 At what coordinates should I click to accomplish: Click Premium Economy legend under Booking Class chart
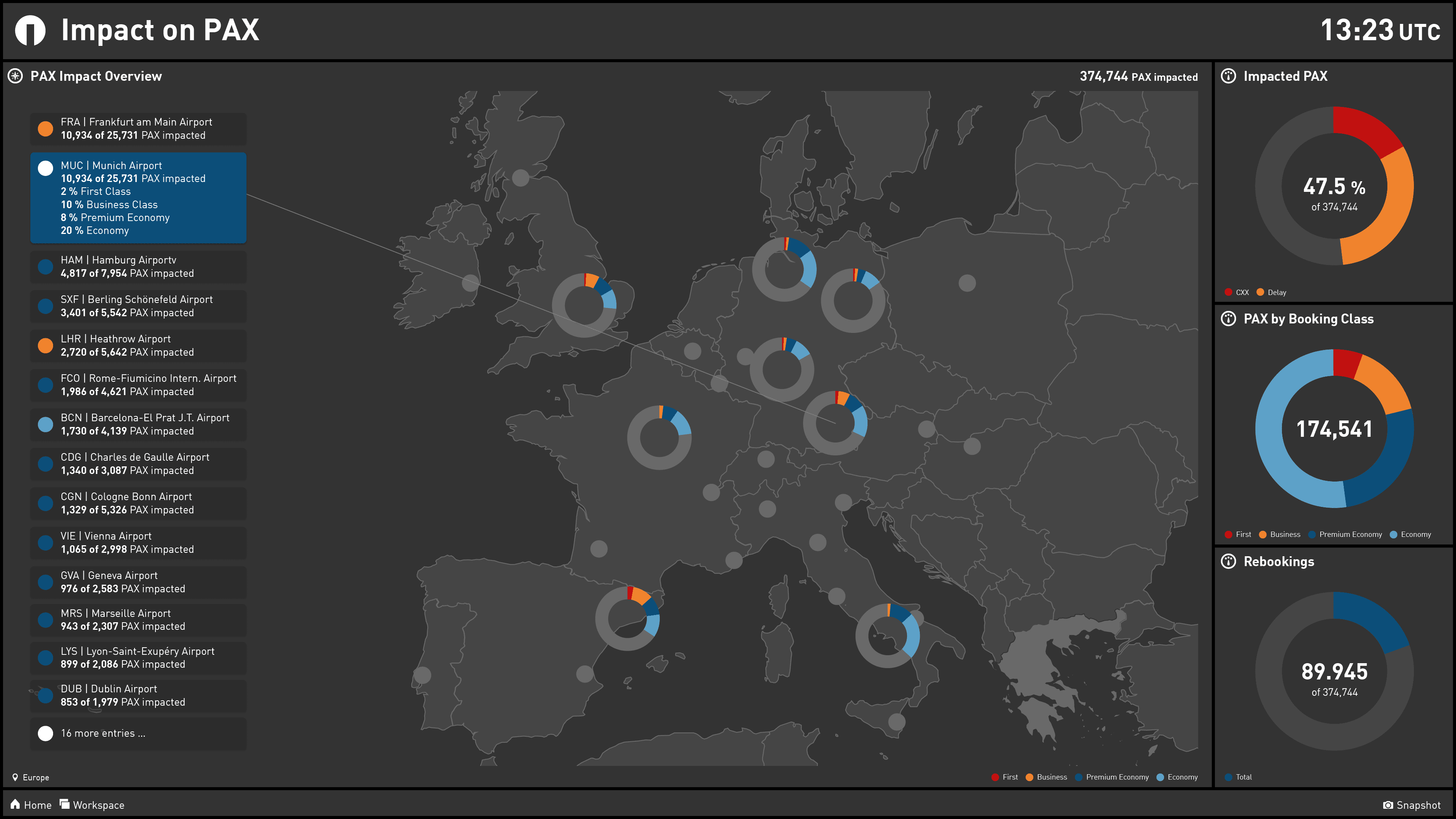pyautogui.click(x=1345, y=535)
